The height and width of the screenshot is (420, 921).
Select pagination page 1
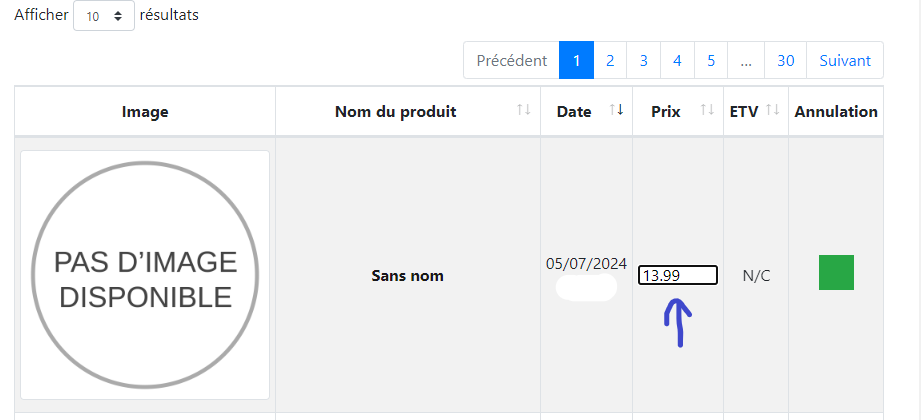pos(576,60)
